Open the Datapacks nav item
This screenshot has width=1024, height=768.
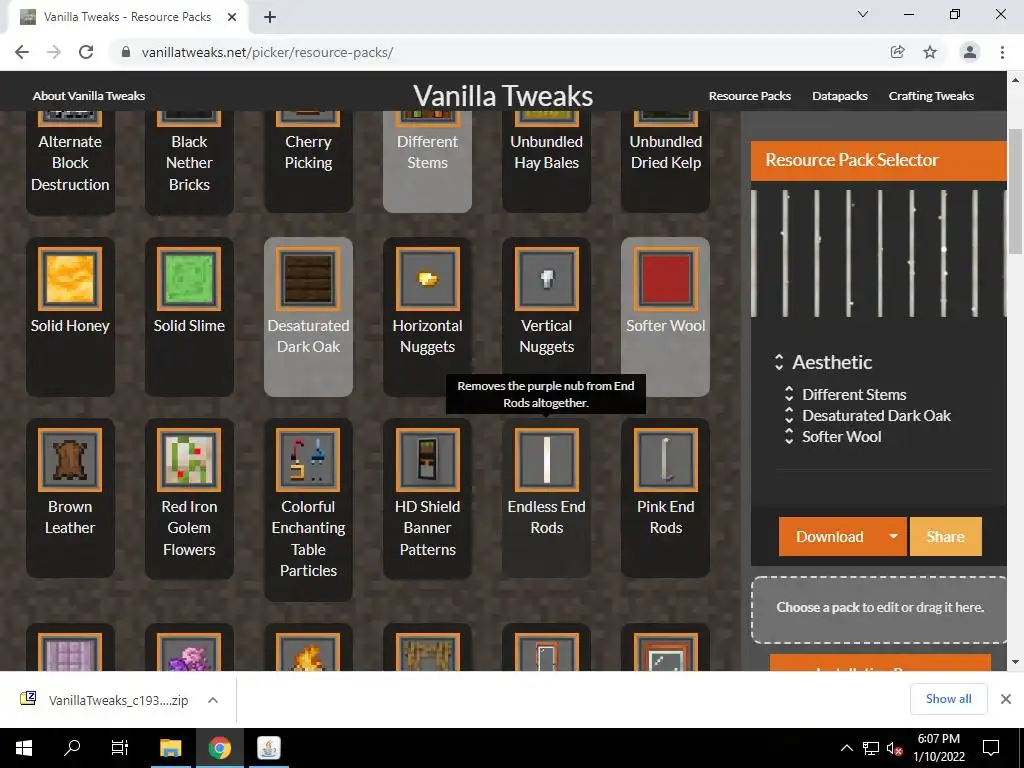click(x=840, y=95)
